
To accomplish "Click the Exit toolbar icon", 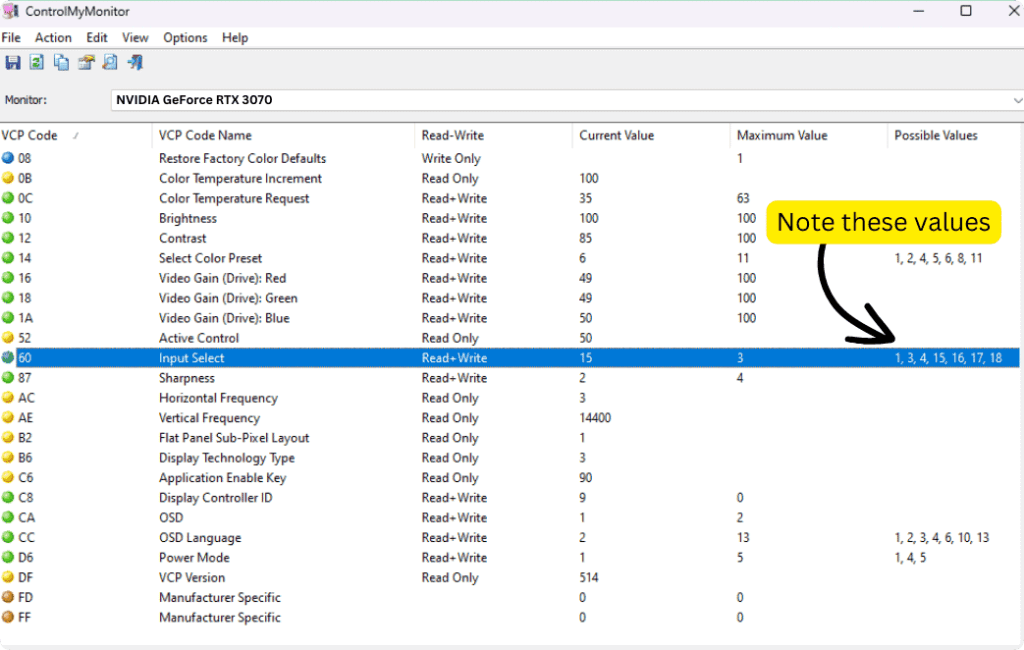I will [133, 62].
